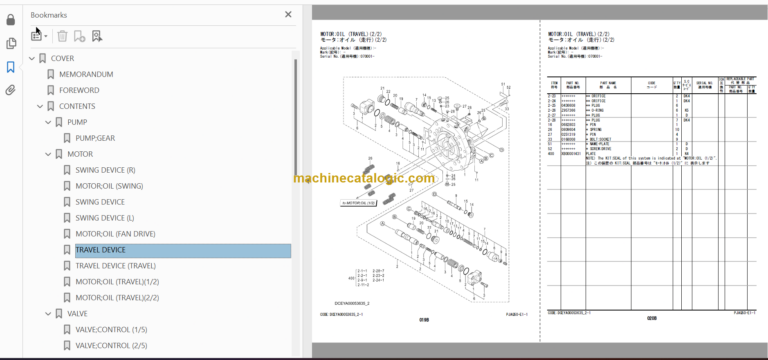Open SWING DEVICE (L) bookmark
Screen dimensions: 768x360
(x=104, y=218)
